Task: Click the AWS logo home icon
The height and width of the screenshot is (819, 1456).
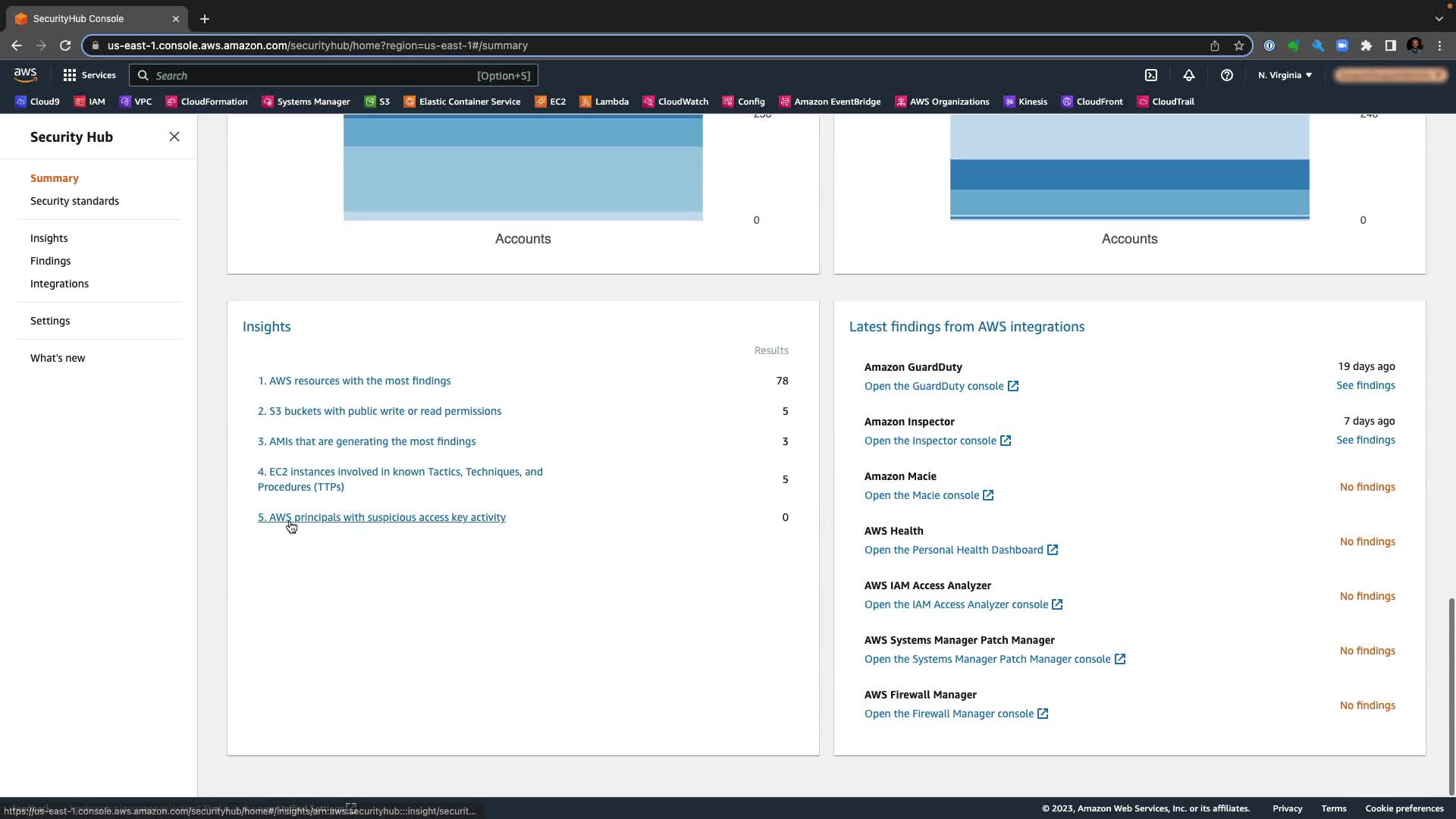Action: (25, 74)
